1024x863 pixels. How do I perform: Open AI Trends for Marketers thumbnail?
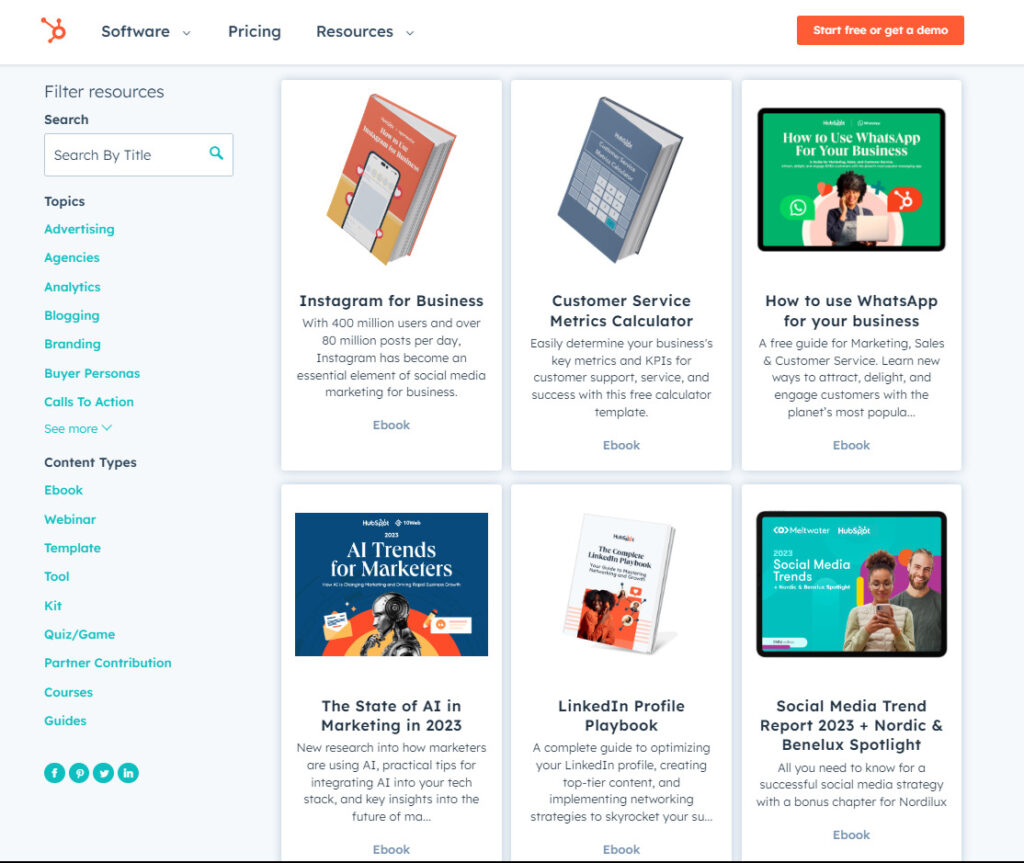click(391, 584)
